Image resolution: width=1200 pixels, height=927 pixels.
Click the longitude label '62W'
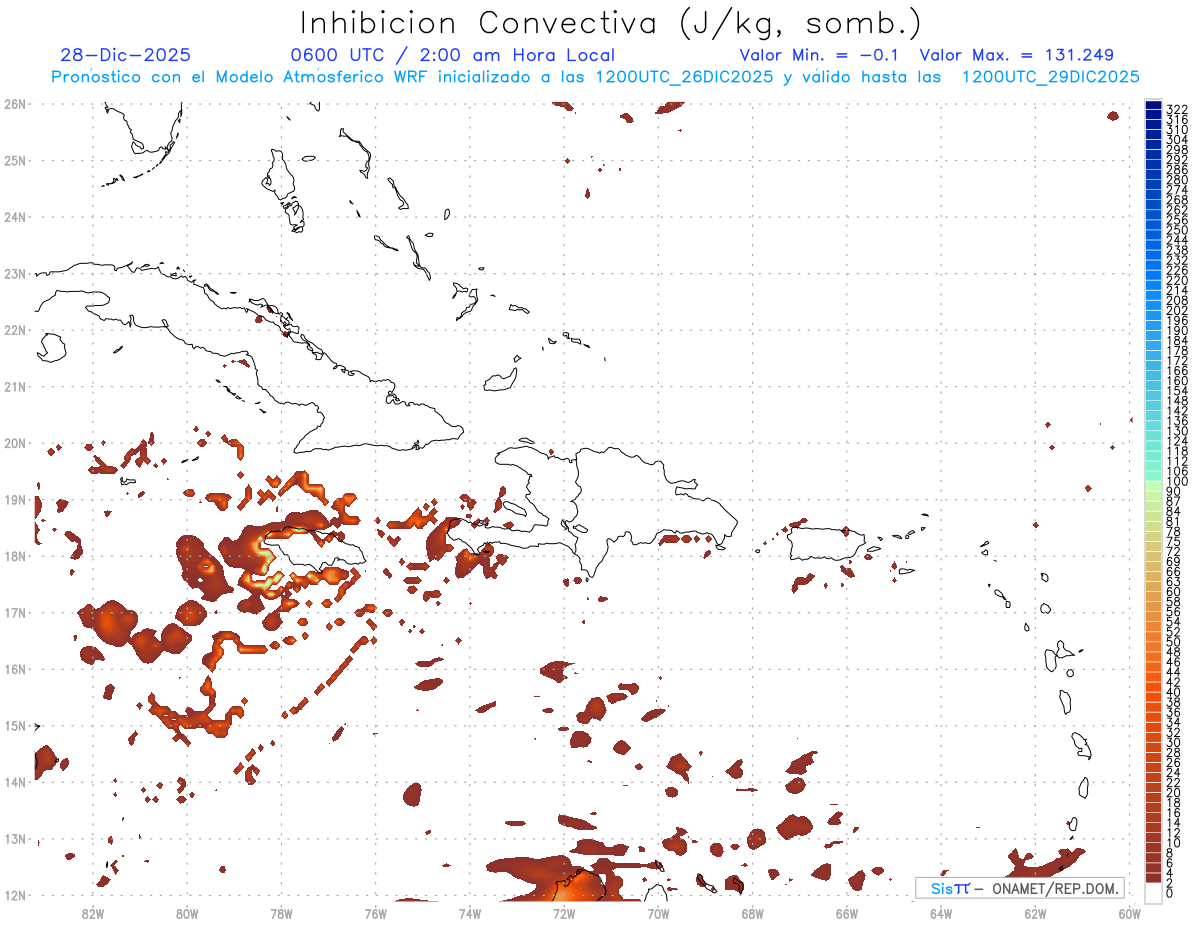1035,913
